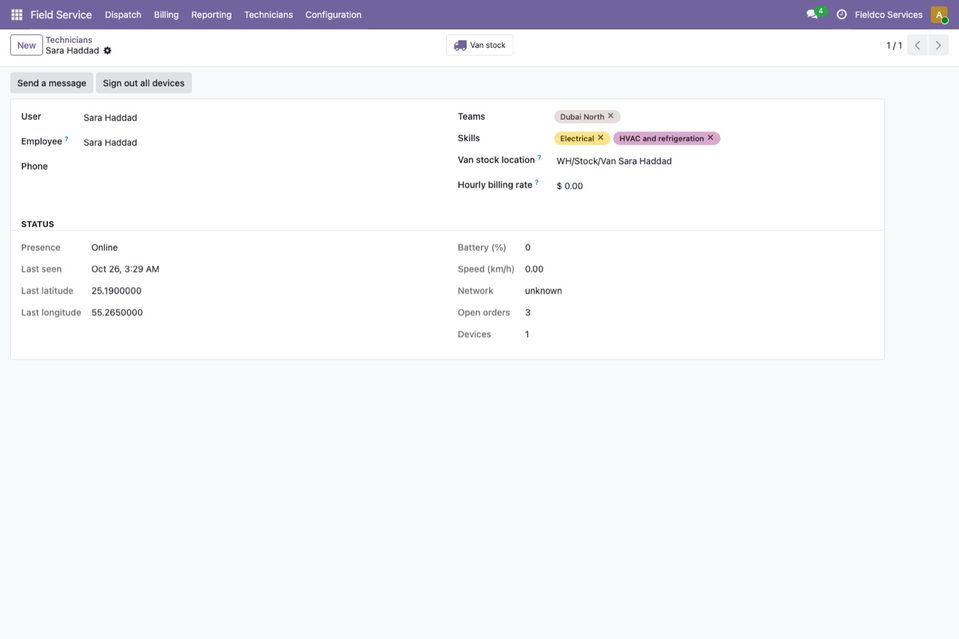Show help tooltip for Hourly billing rate
This screenshot has height=639, width=959.
pos(537,183)
